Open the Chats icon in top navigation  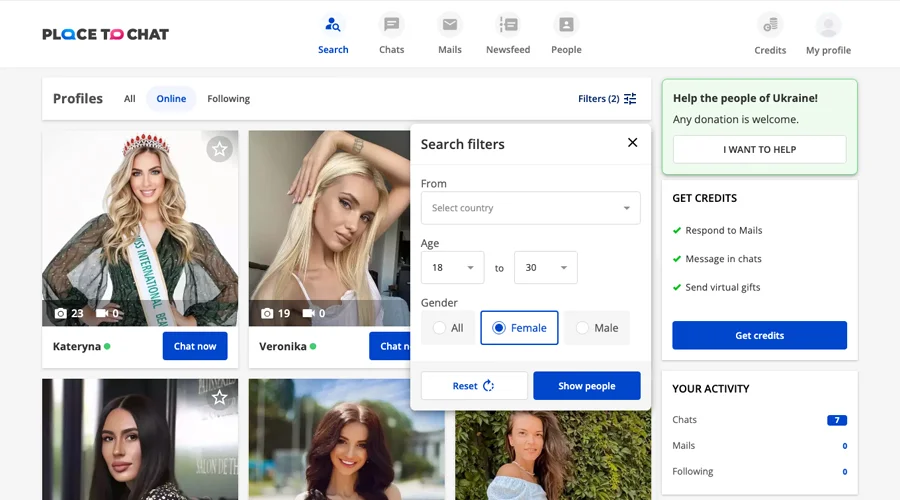point(391,25)
